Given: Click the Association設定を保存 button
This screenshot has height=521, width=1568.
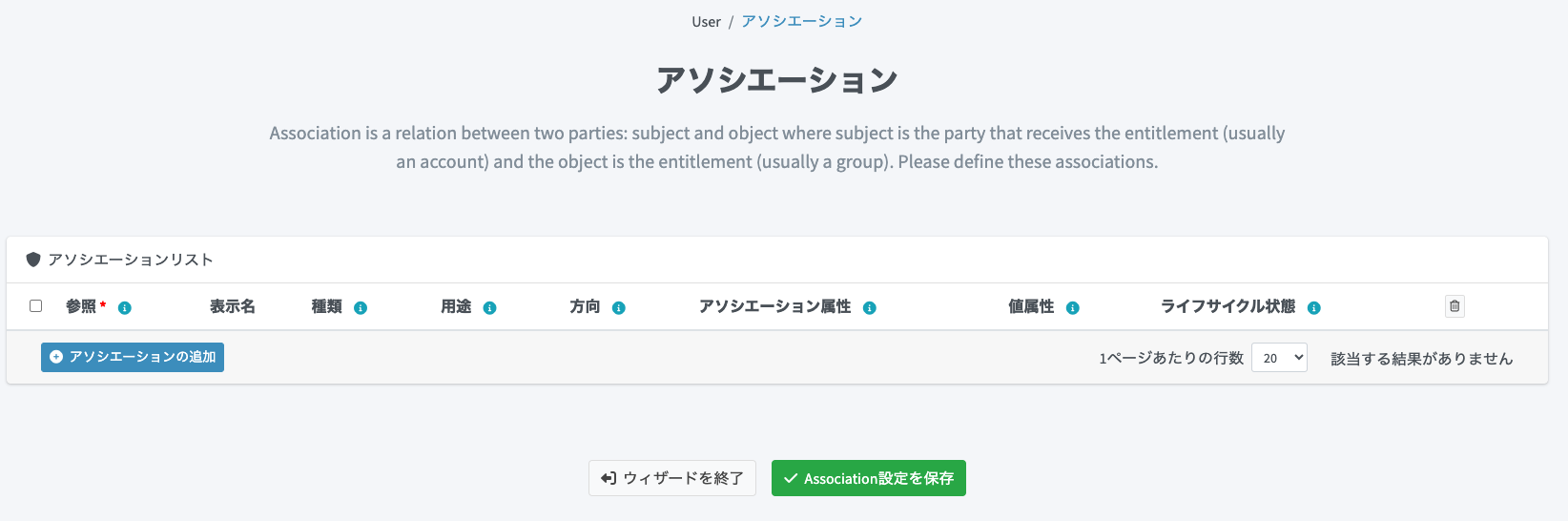Looking at the screenshot, I should click(868, 478).
